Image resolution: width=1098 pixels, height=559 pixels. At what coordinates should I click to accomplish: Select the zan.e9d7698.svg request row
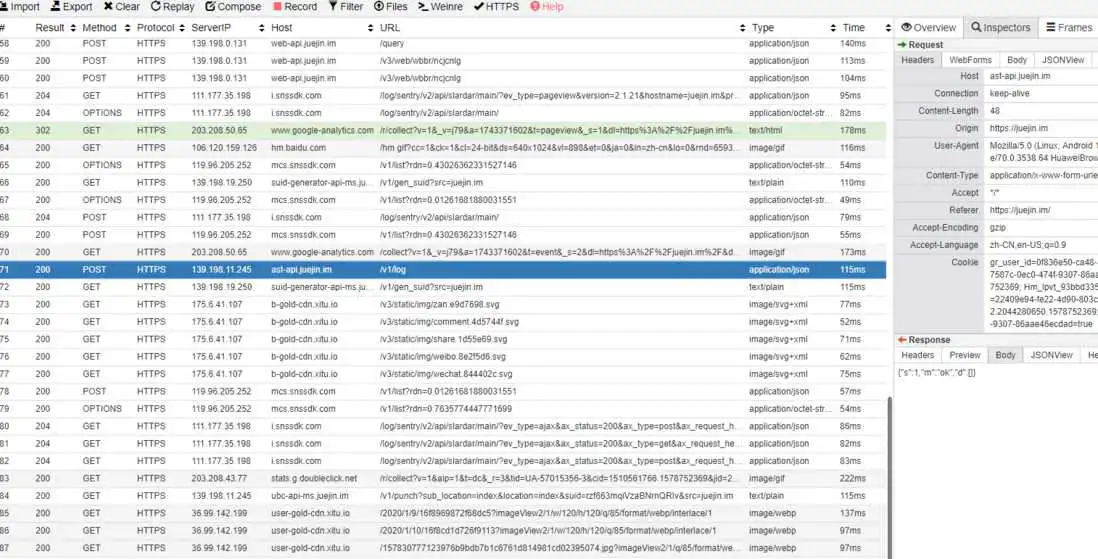coord(443,304)
